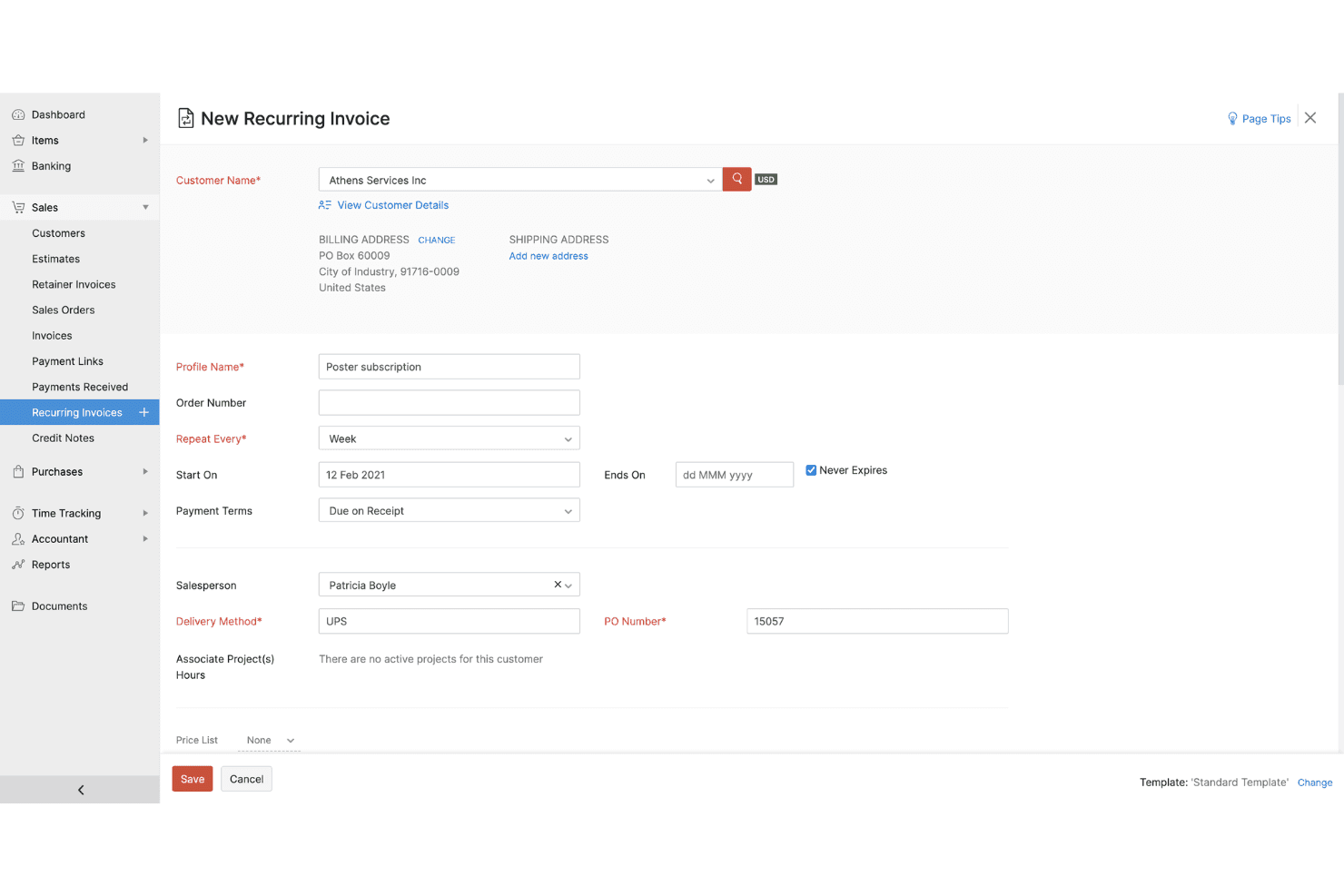Image resolution: width=1344 pixels, height=896 pixels.
Task: Click the Dashboard gauge icon
Action: pyautogui.click(x=18, y=115)
